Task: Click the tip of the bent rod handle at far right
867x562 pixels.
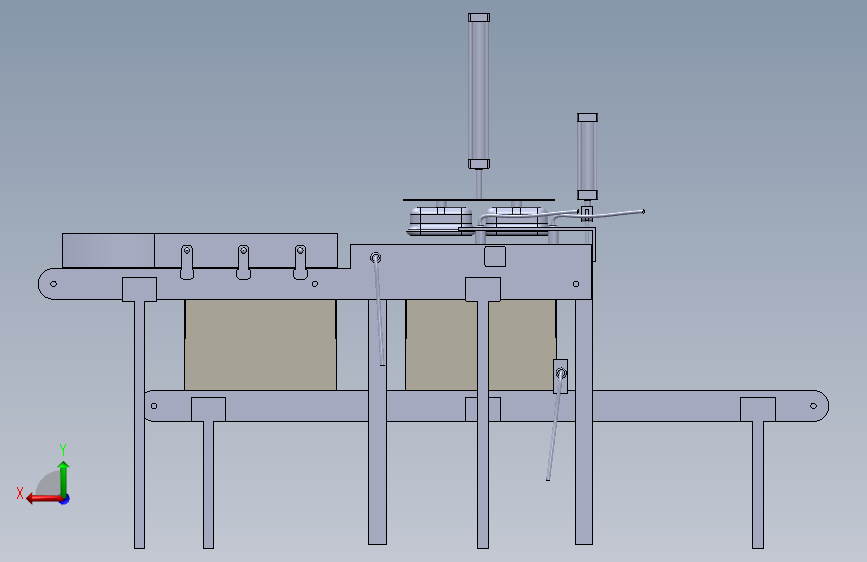Action: 643,211
